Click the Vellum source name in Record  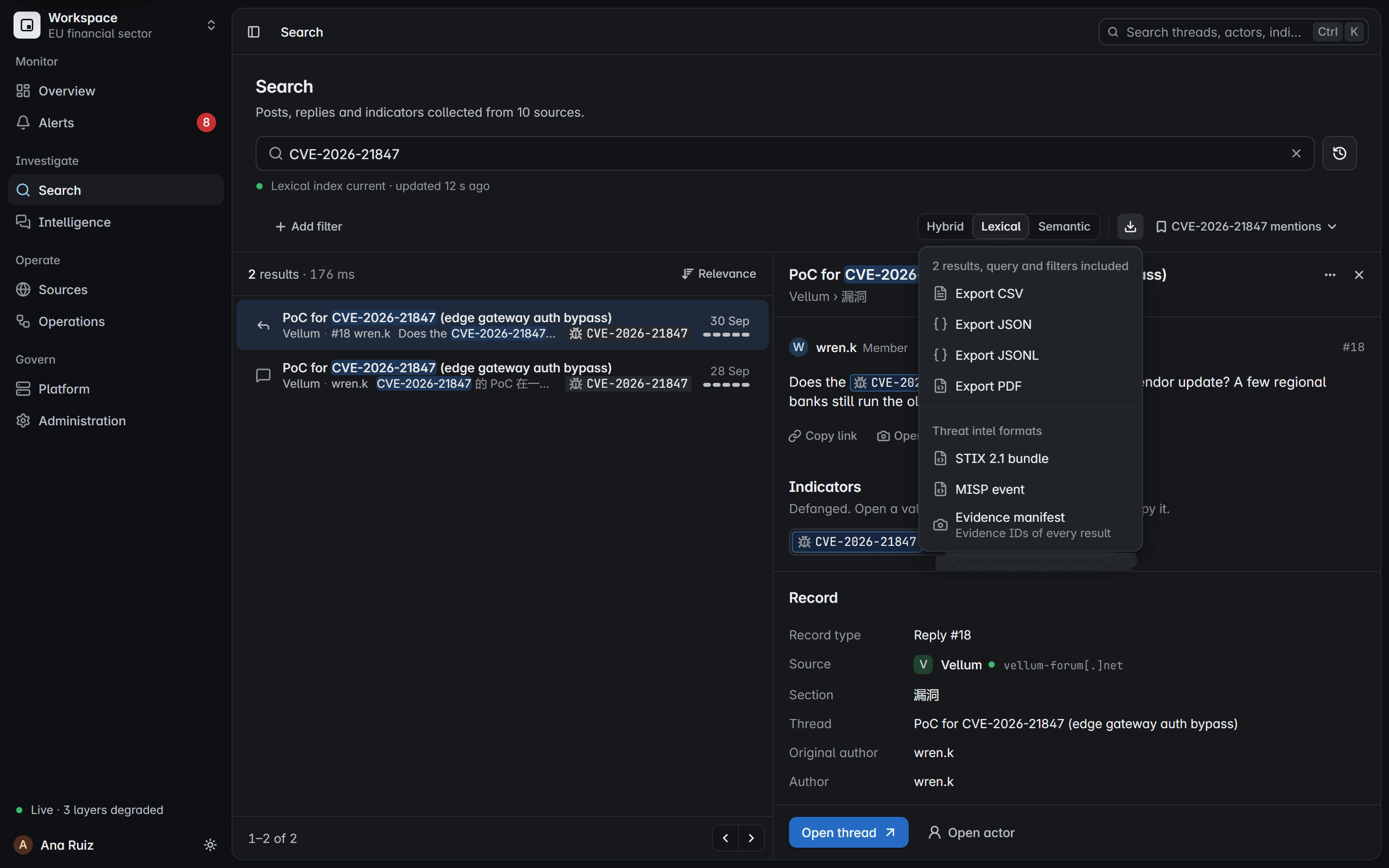pos(961,665)
